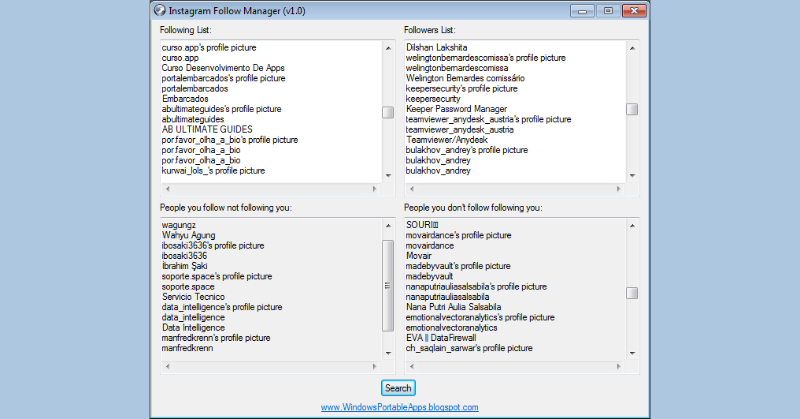The width and height of the screenshot is (800, 419).
Task: Click the don't-follow list scroll down arrow
Action: (632, 353)
